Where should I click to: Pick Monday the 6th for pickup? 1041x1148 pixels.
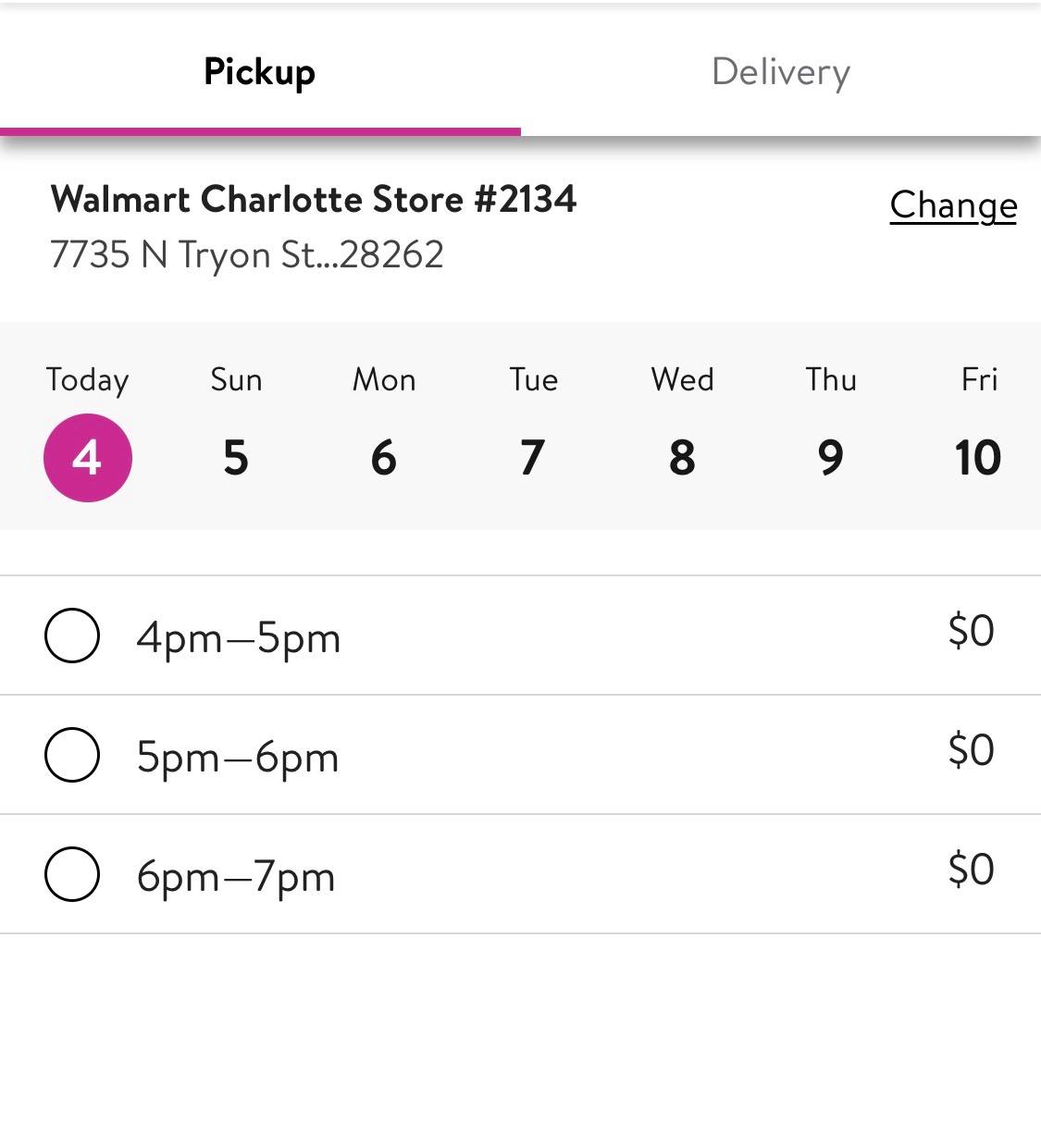click(x=384, y=457)
